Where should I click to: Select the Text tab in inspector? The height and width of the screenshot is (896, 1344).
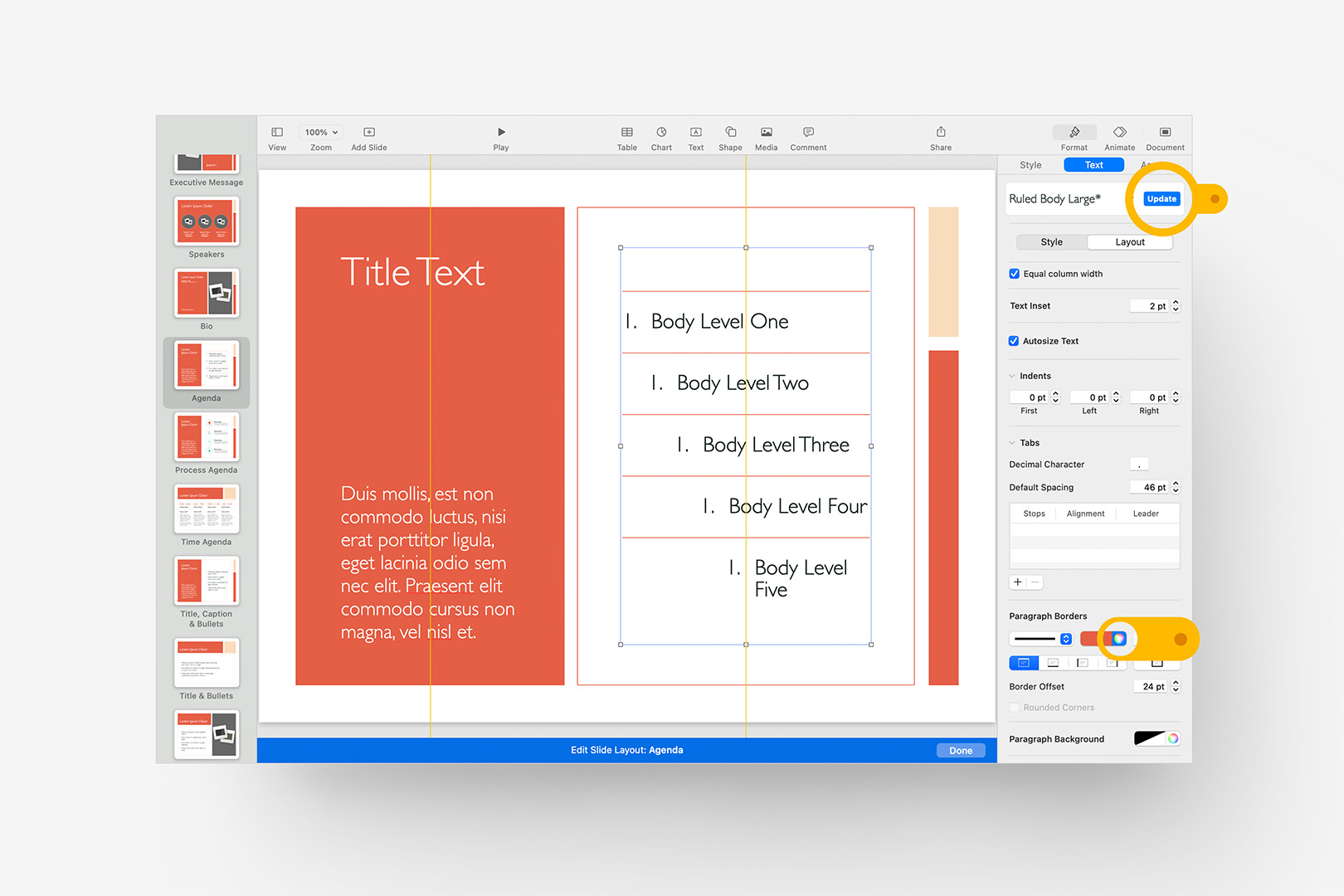[x=1094, y=165]
